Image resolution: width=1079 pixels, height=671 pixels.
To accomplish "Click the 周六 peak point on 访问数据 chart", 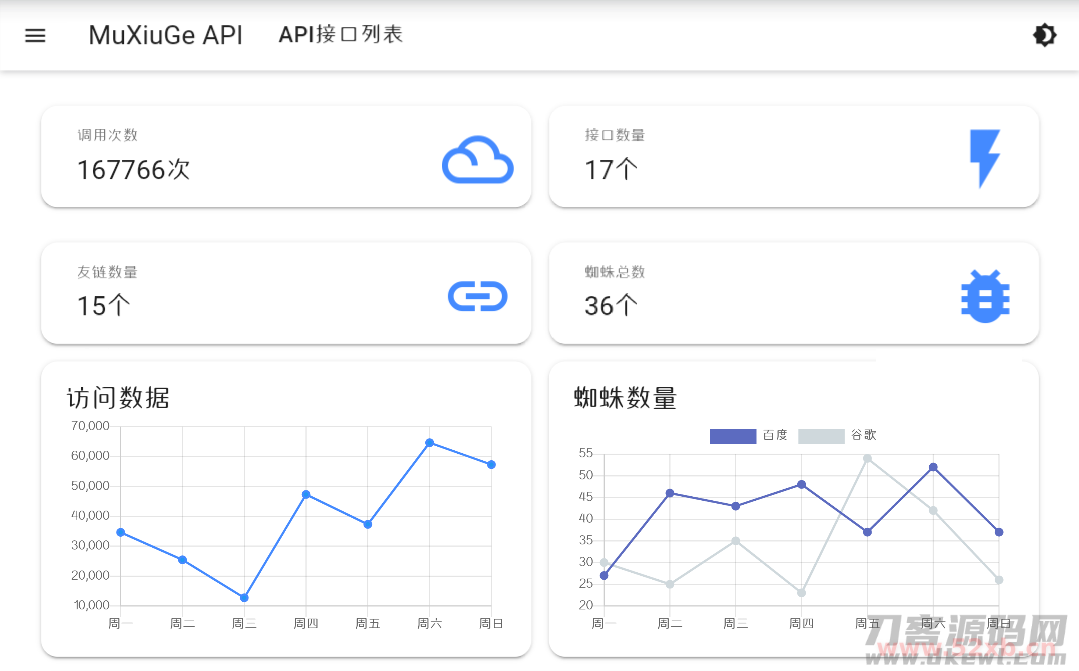I will pos(428,441).
